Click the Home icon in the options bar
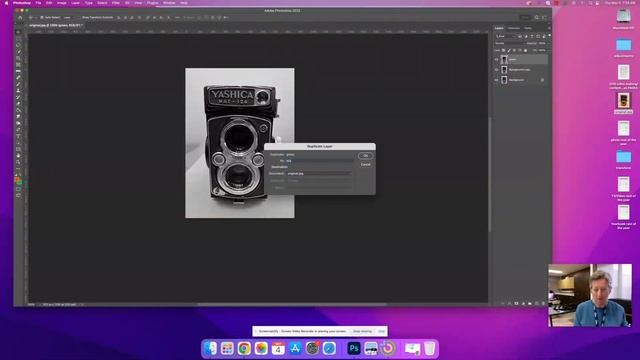The height and width of the screenshot is (360, 640). [20, 18]
